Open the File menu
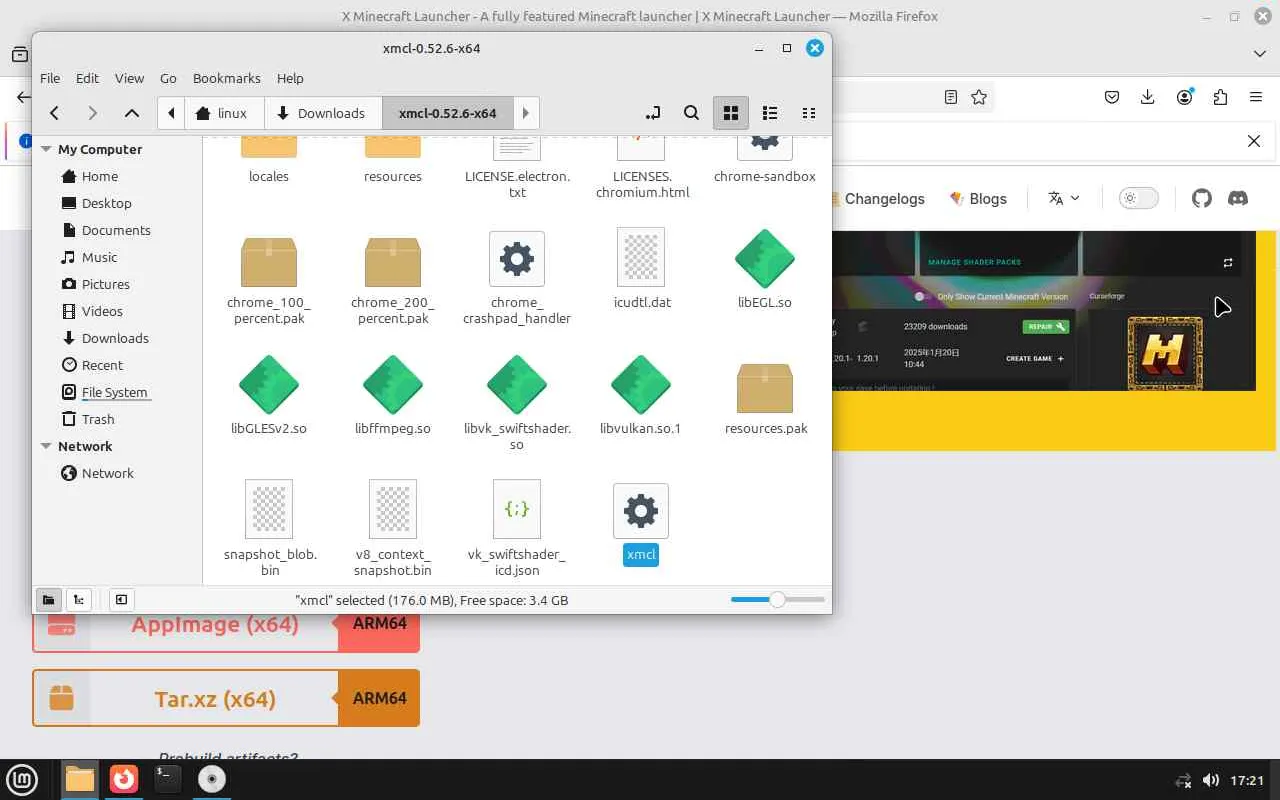This screenshot has width=1280, height=800. click(50, 78)
